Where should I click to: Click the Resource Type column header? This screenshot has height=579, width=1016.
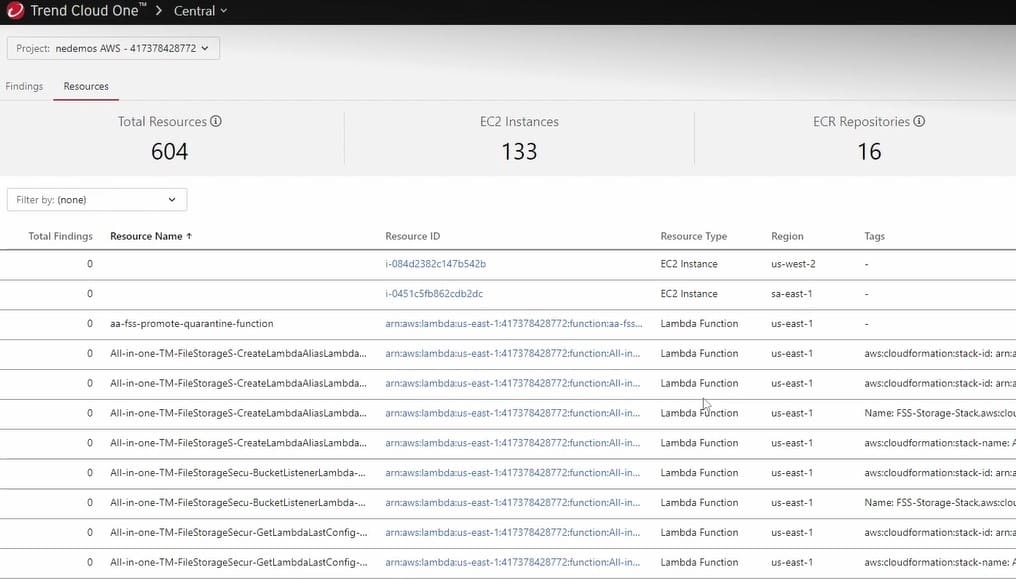693,237
